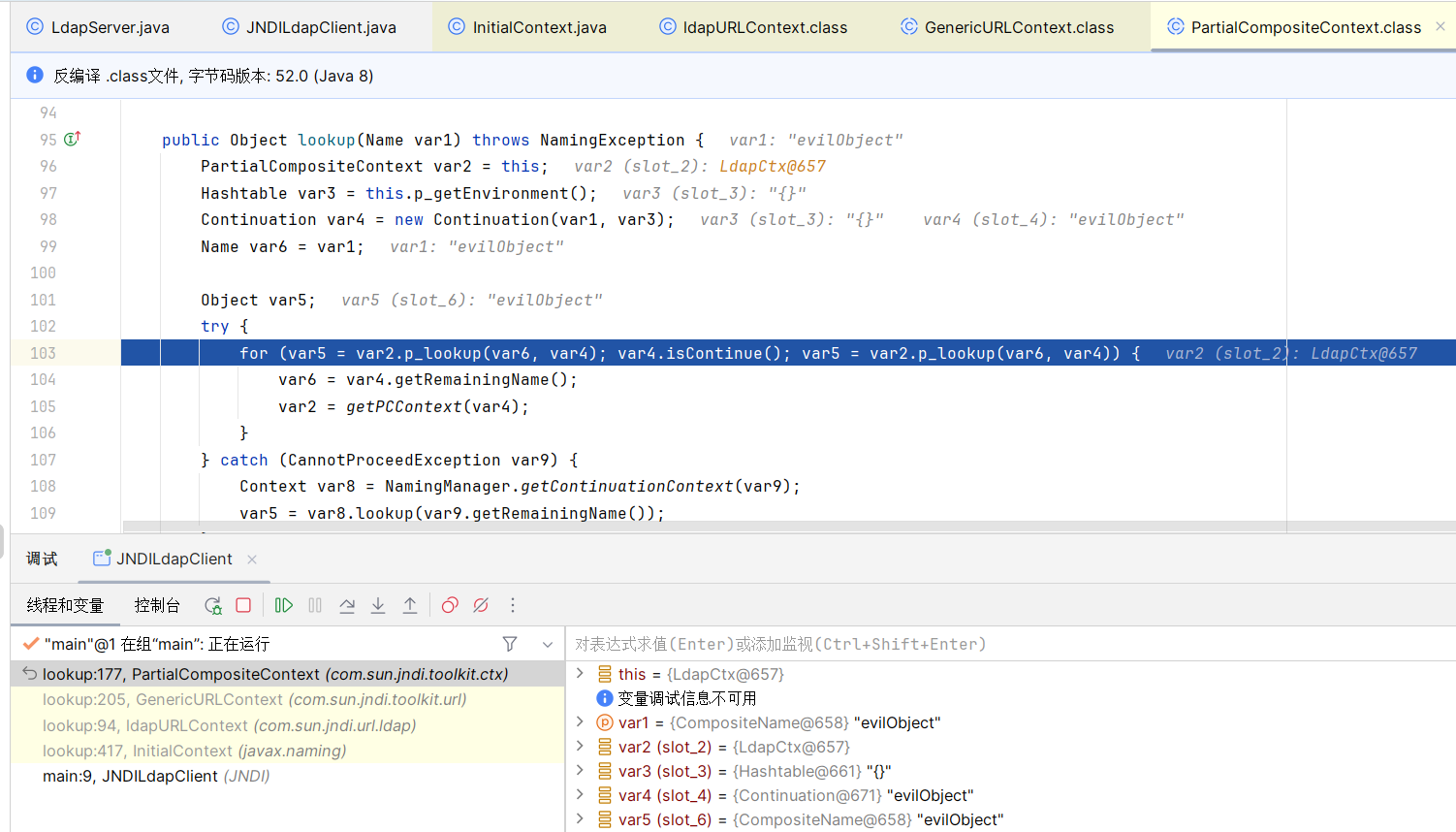Viewport: 1456px width, 832px height.
Task: Open the JNDILdapClient.java editor tab
Action: (309, 27)
